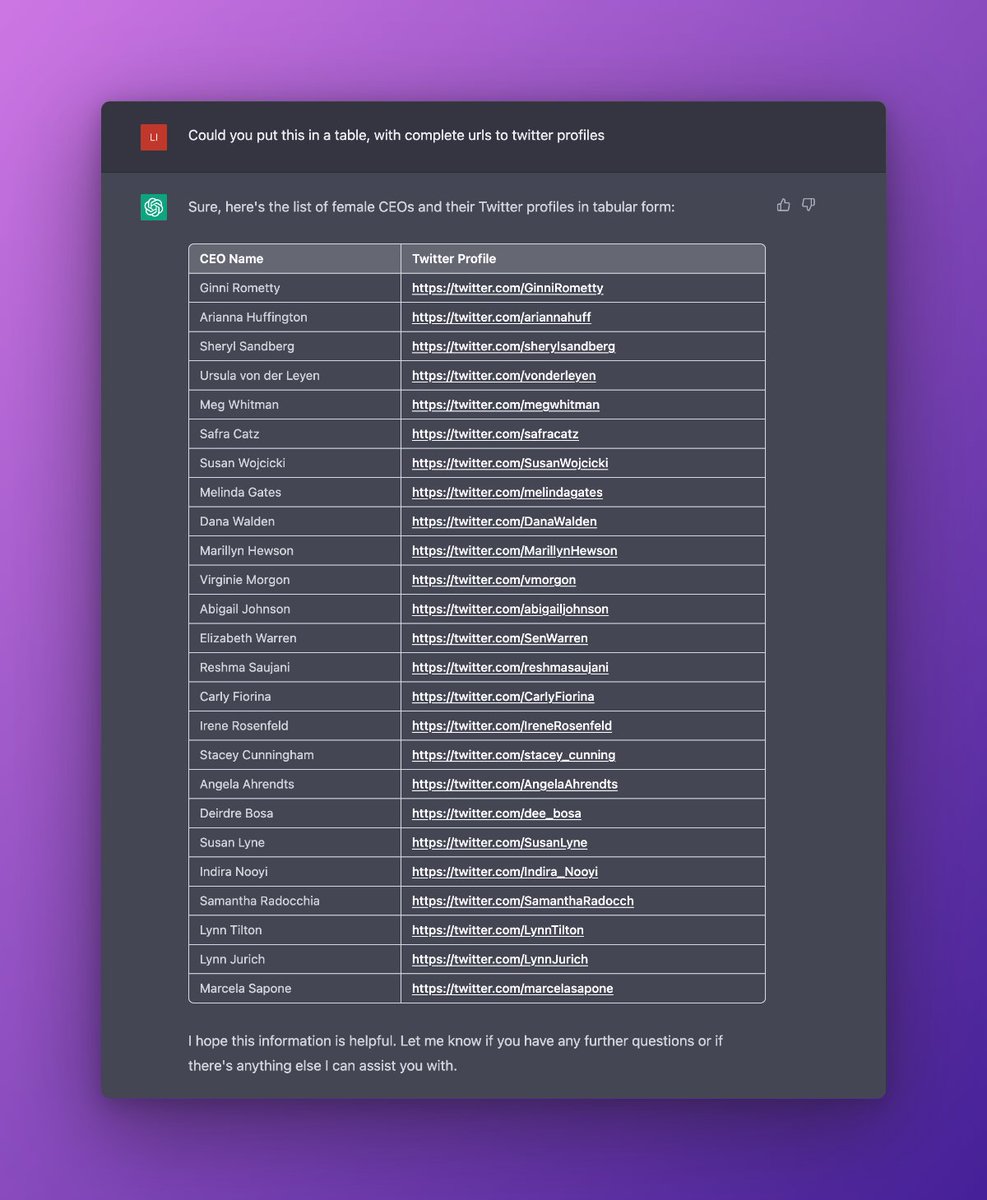
Task: Open the SamanthaRadocch Twitter link
Action: [x=523, y=900]
